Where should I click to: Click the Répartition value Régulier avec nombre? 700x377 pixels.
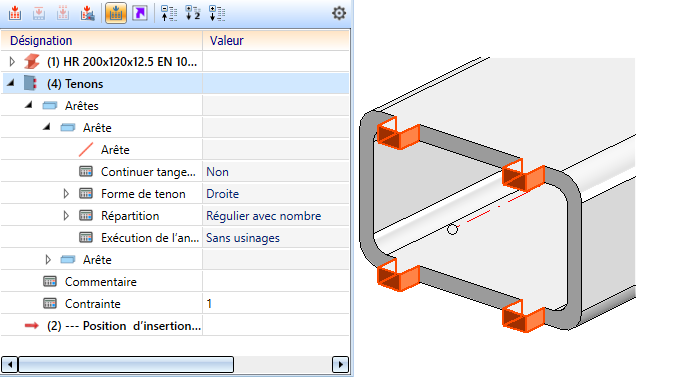pyautogui.click(x=263, y=216)
